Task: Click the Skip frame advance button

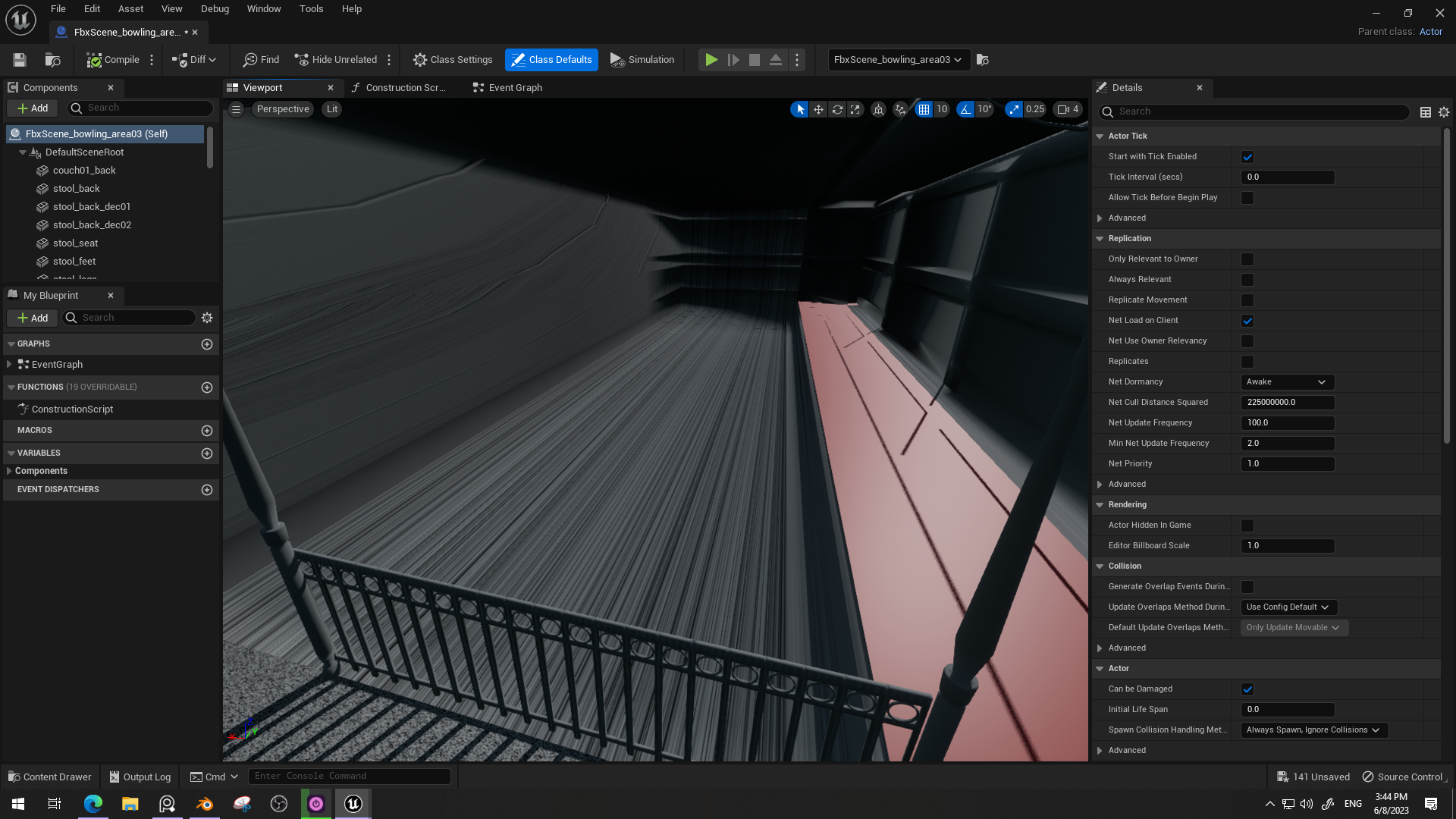Action: (733, 60)
